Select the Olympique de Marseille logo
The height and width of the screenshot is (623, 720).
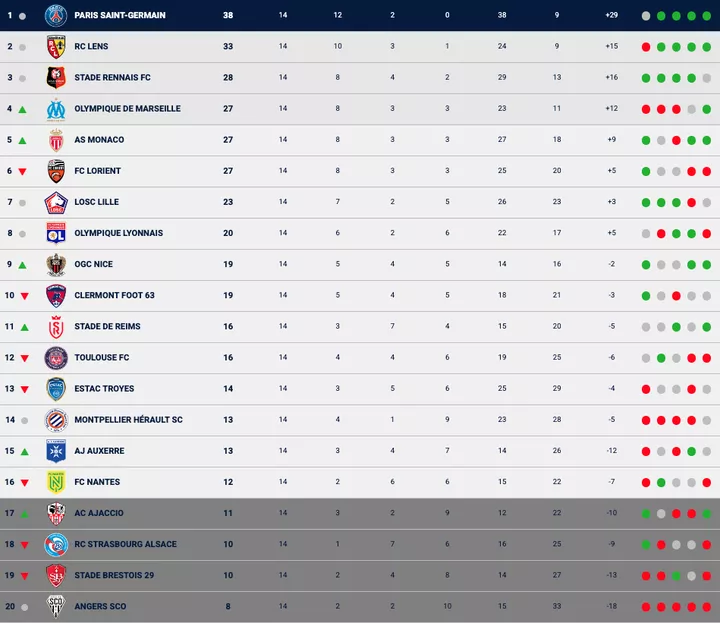tap(56, 109)
